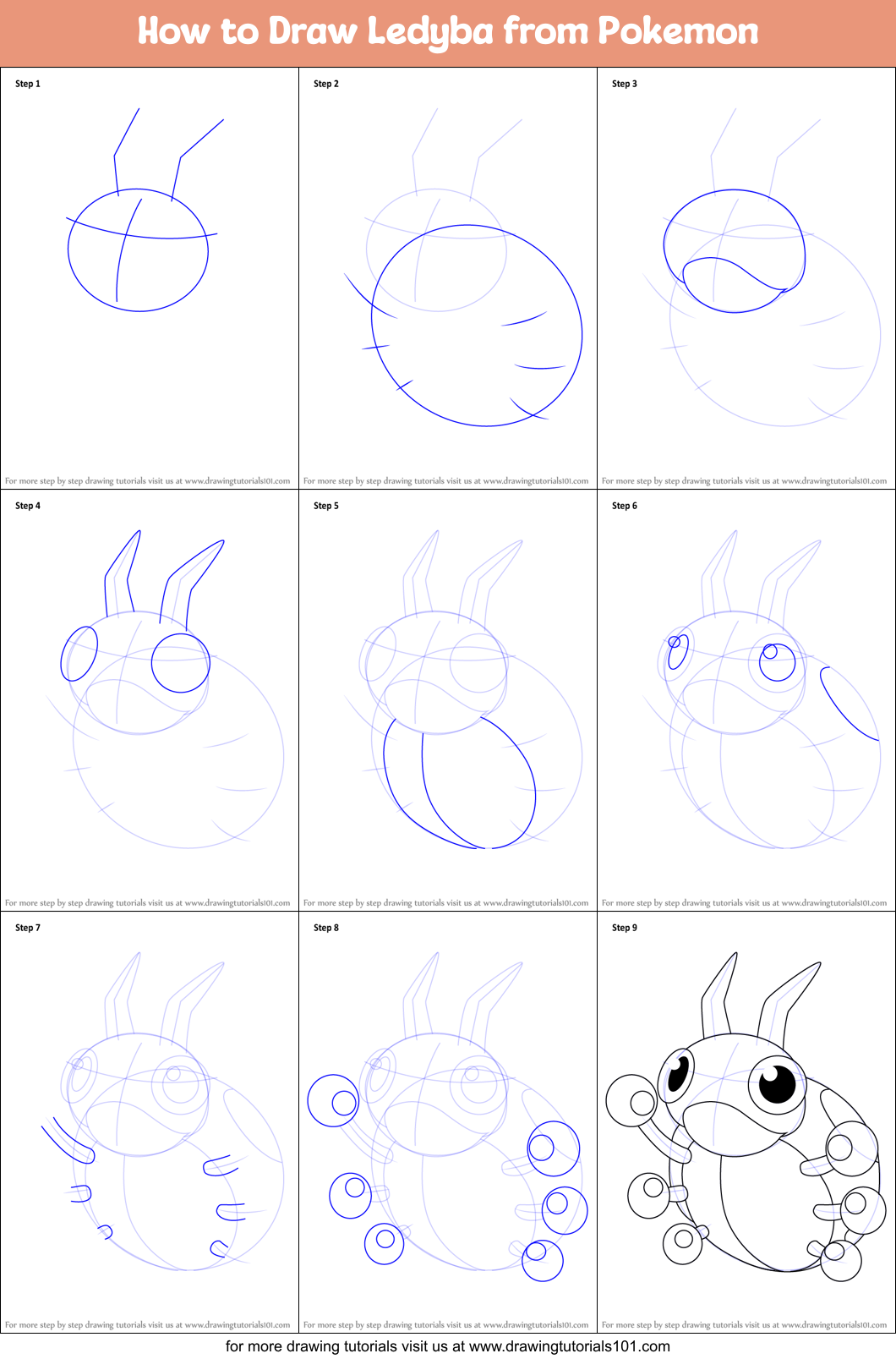The image size is (896, 1359).
Task: Click the 'Step 6' label
Action: [x=625, y=506]
